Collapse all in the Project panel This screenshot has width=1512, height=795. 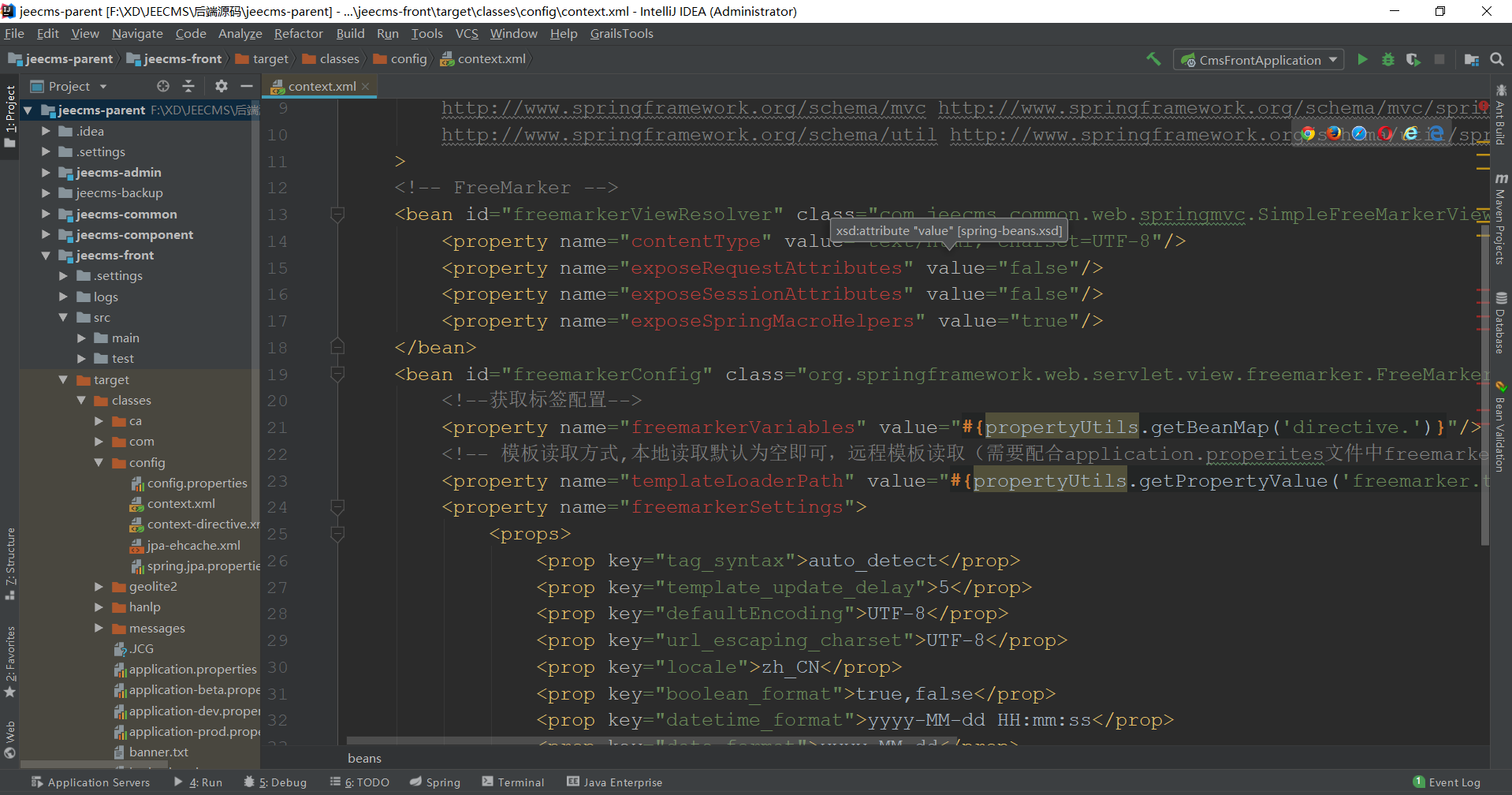click(188, 86)
